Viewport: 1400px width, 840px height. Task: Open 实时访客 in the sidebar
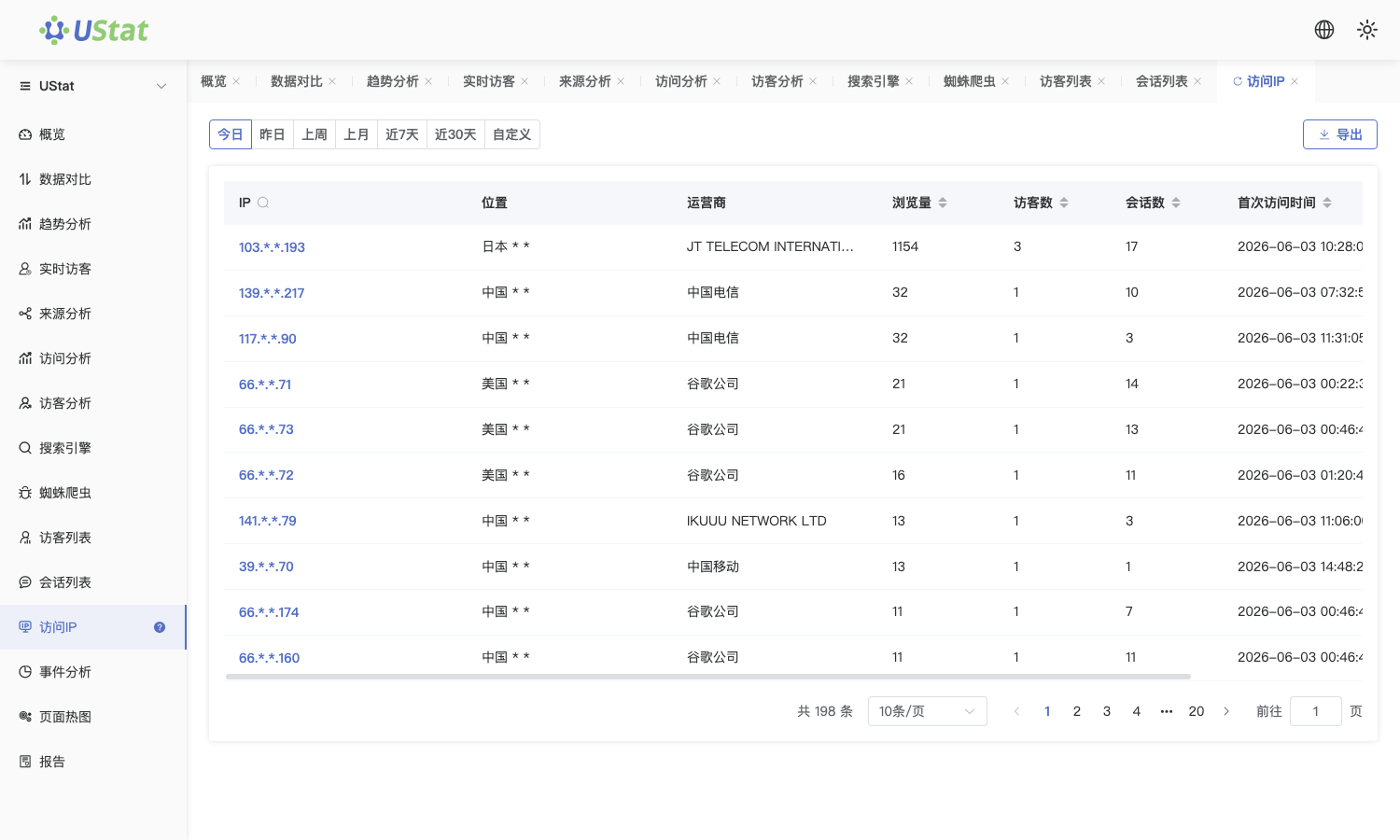(x=93, y=269)
